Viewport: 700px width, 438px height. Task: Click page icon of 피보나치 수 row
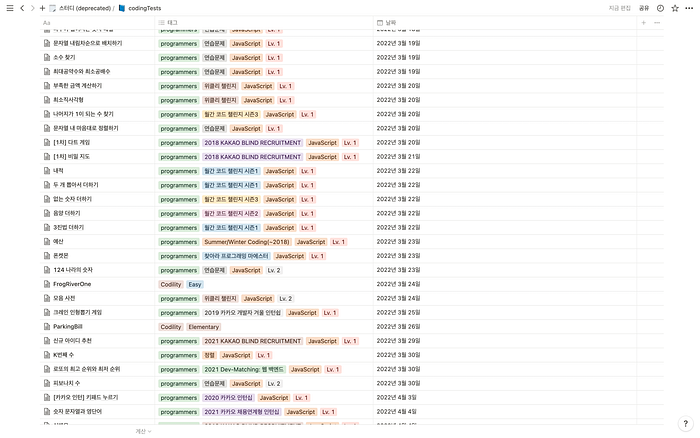[x=47, y=383]
